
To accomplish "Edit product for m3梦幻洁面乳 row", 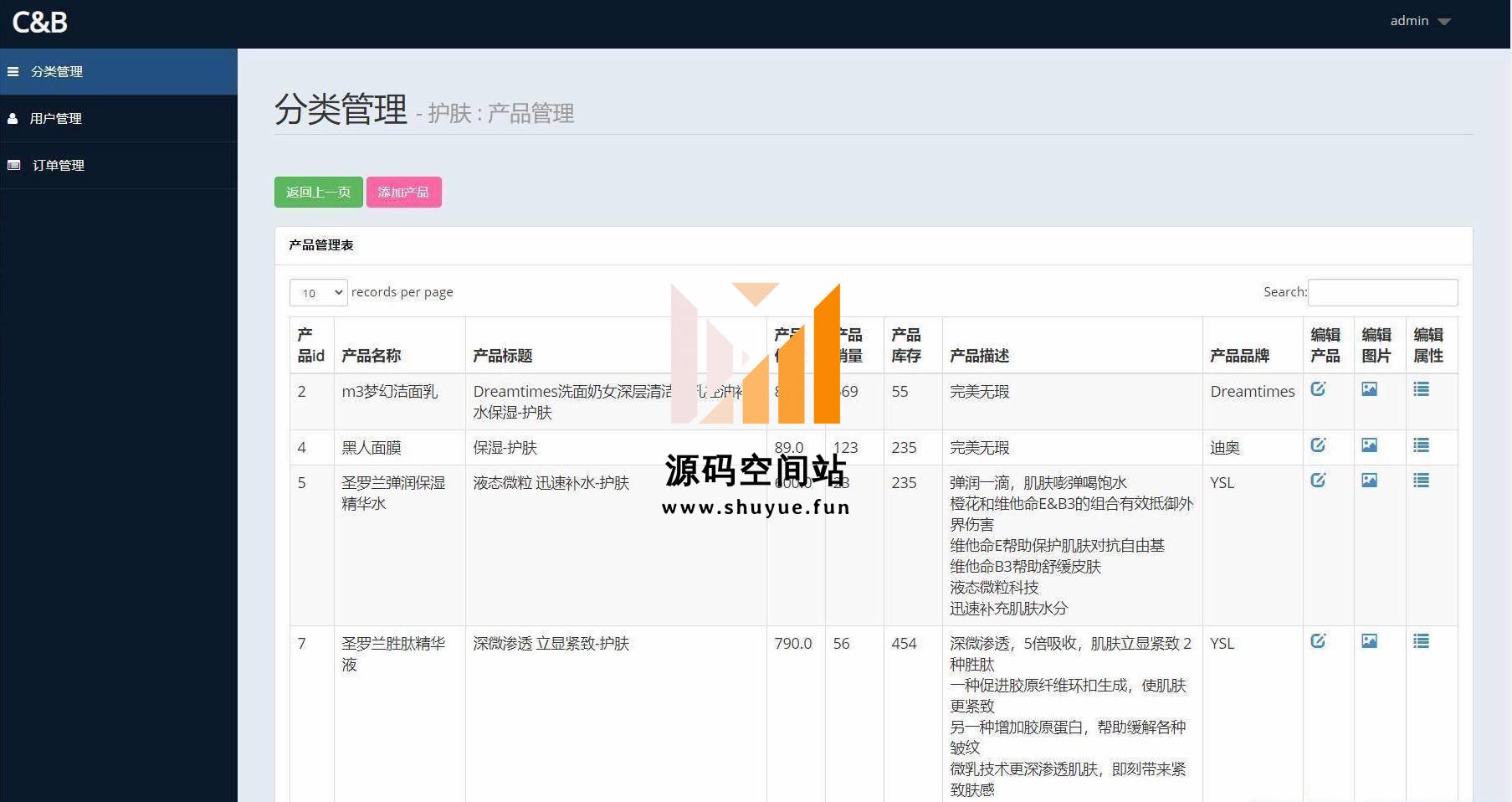I will click(x=1318, y=389).
